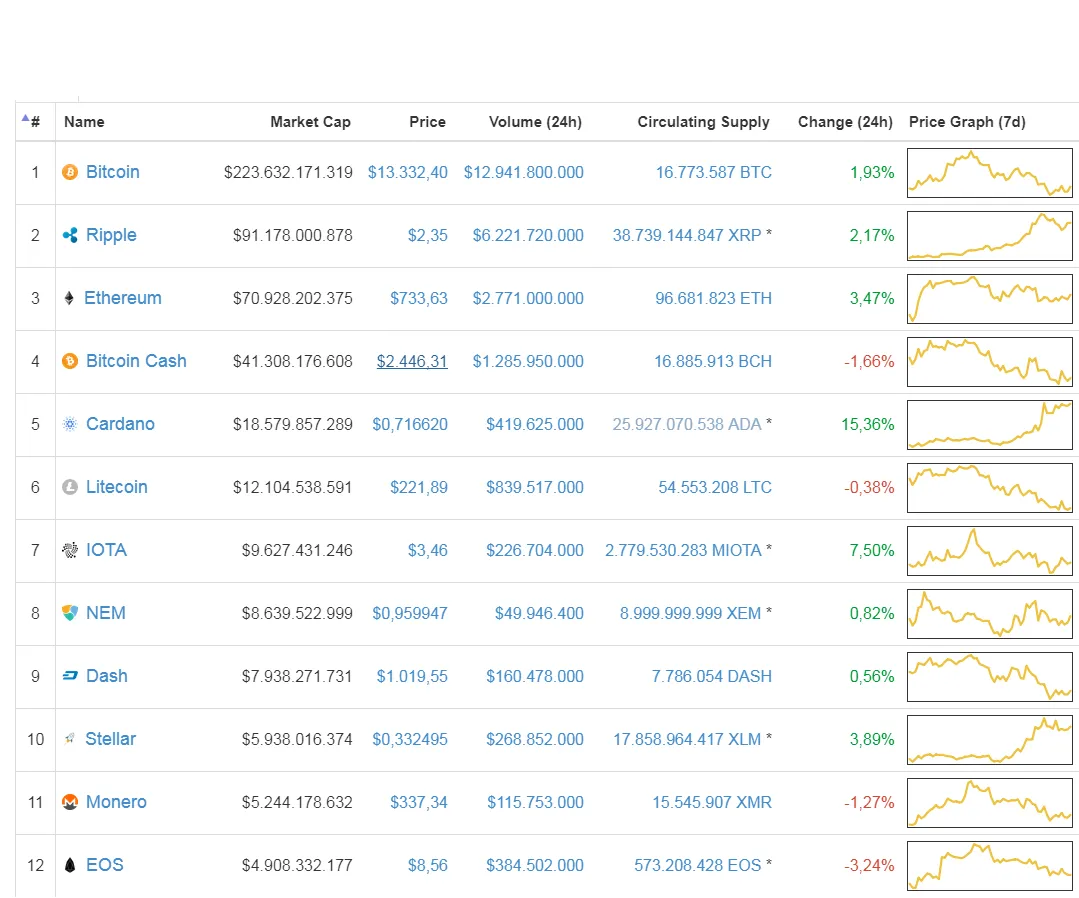Click Ripple volume $6.221.720.000
Screen dimensions: 1079x898
pos(528,235)
